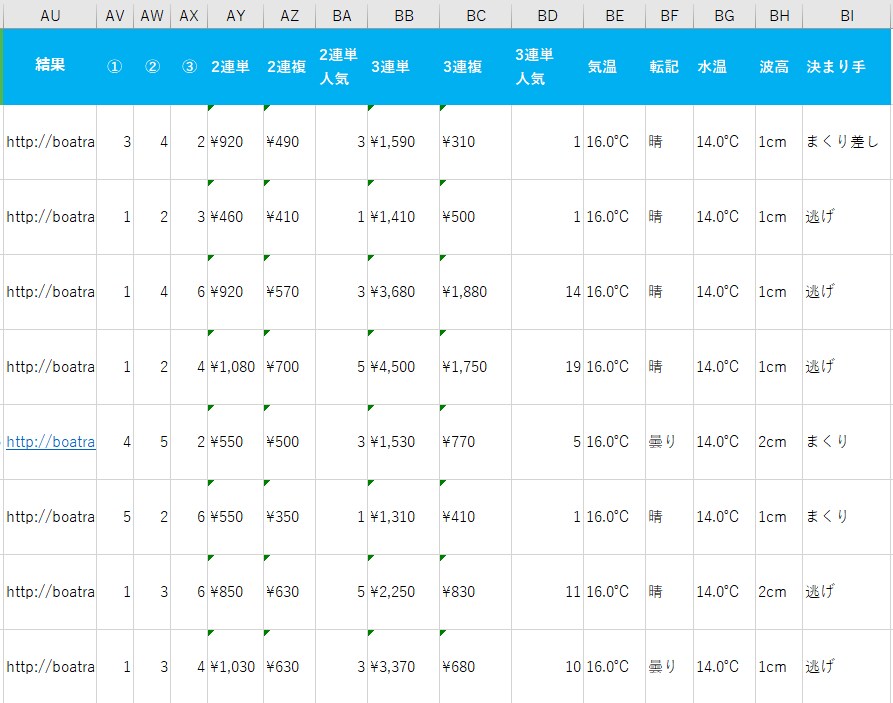Select the ¥460 cell
This screenshot has height=703, width=893.
click(x=236, y=217)
